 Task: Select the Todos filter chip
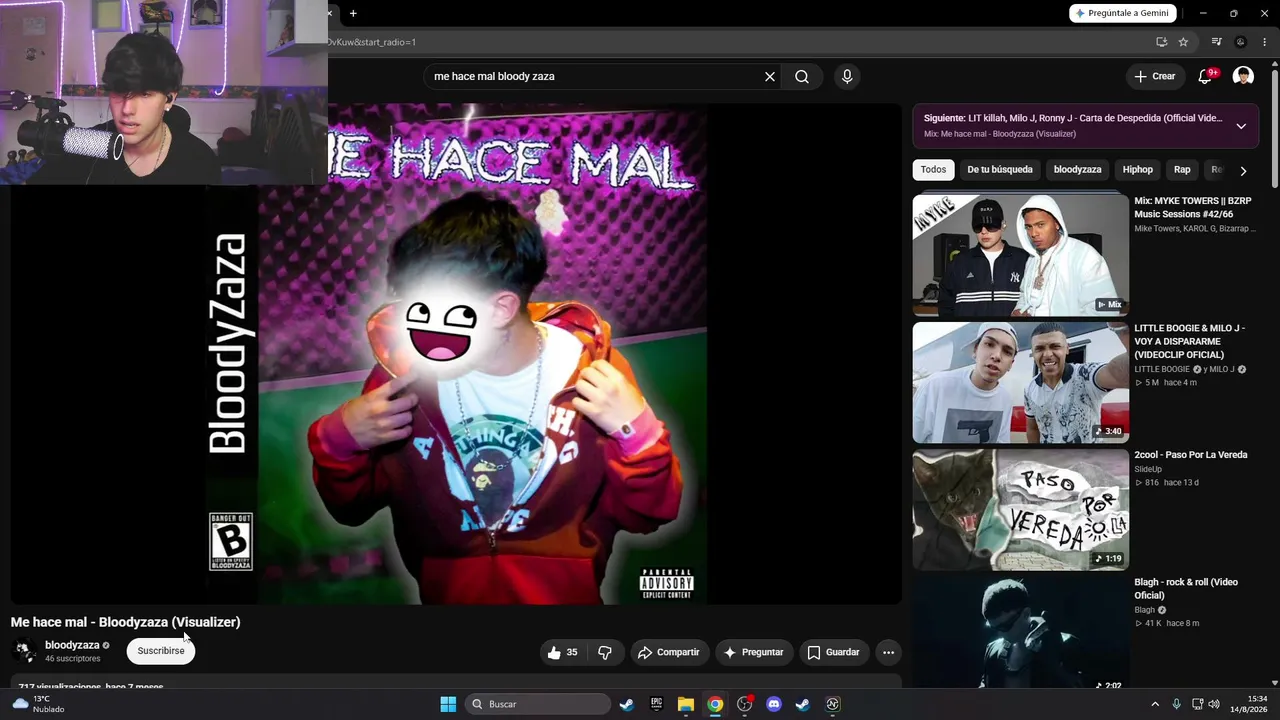point(933,170)
